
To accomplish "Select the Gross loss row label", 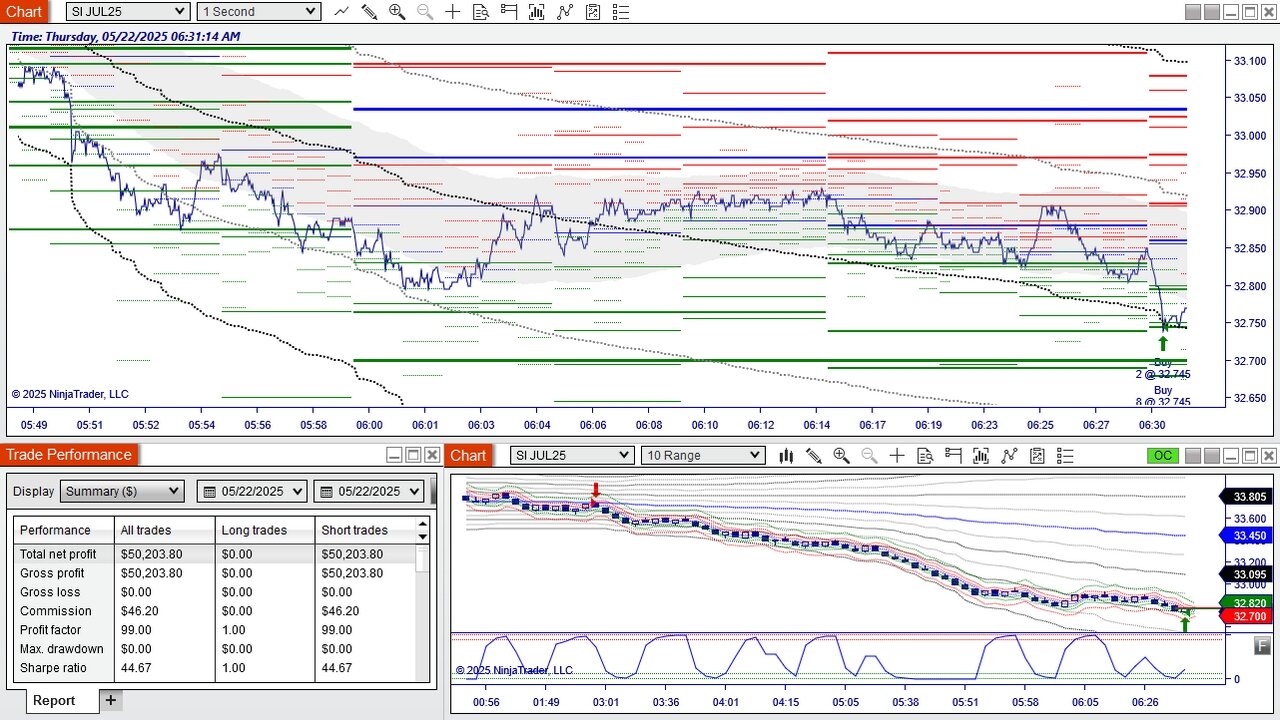I will 50,592.
